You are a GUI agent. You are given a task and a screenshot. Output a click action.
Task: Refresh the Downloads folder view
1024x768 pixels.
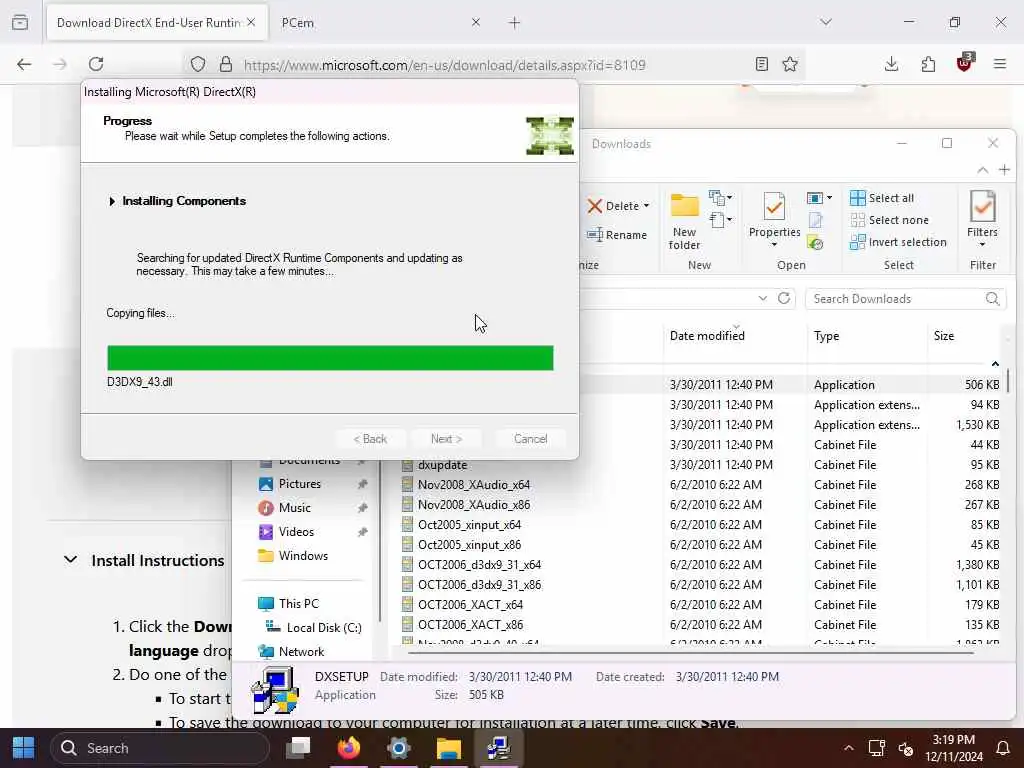coord(784,298)
